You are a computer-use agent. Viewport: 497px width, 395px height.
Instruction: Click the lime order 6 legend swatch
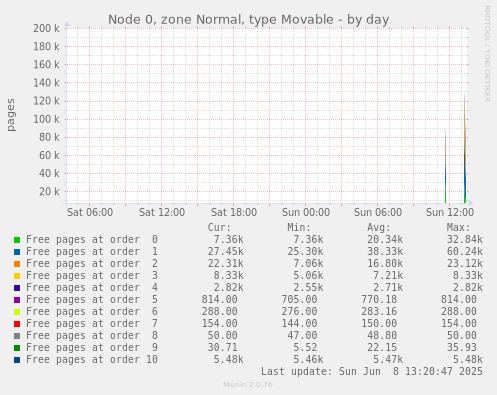[17, 312]
